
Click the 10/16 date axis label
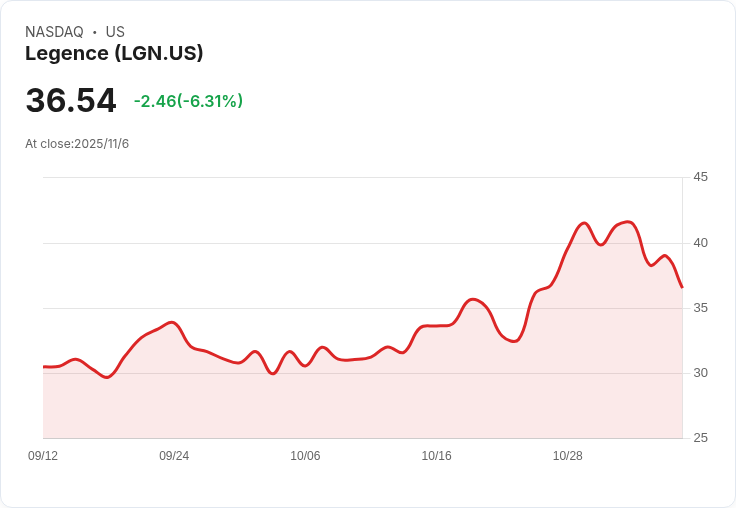436,456
